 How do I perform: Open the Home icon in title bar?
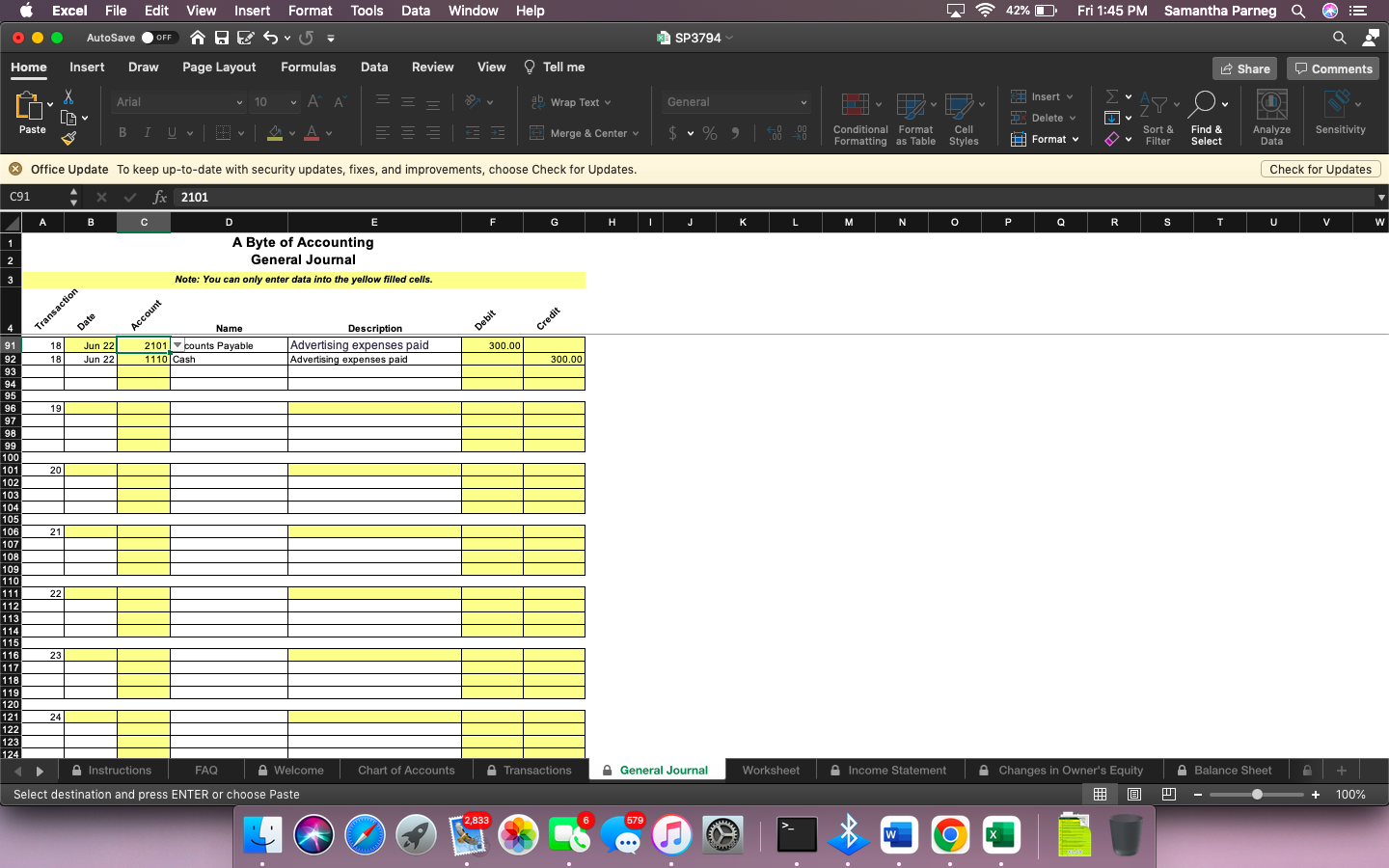pos(198,38)
